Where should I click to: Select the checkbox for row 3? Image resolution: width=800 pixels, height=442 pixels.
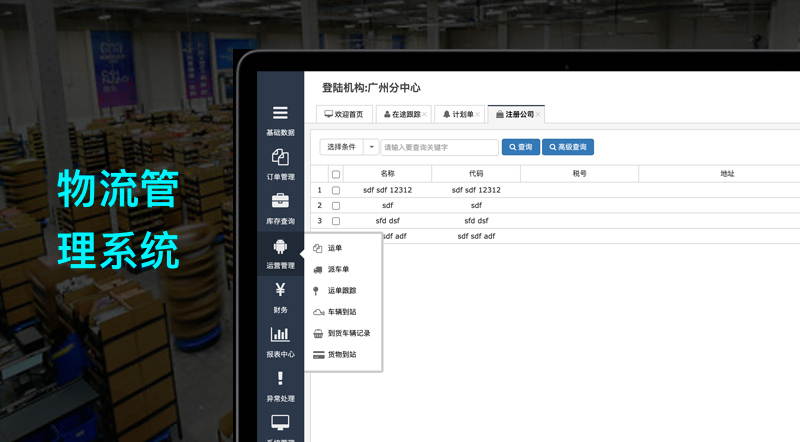[336, 221]
